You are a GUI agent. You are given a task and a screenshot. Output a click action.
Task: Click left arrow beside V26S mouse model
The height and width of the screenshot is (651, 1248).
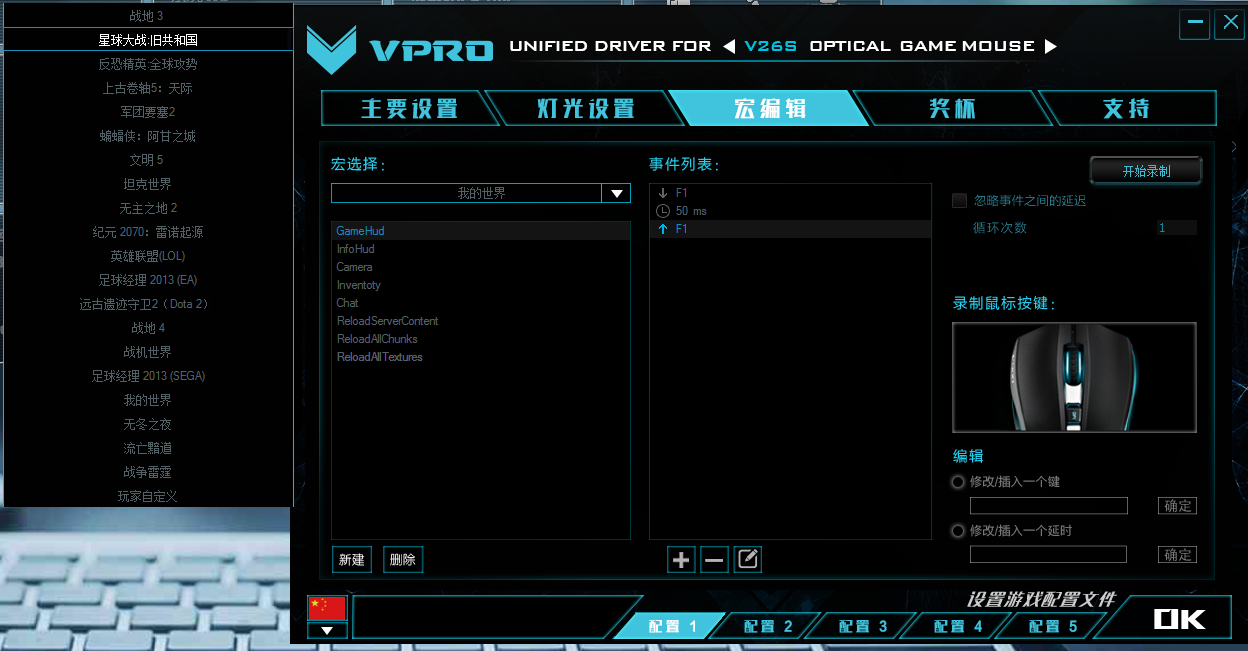point(729,46)
